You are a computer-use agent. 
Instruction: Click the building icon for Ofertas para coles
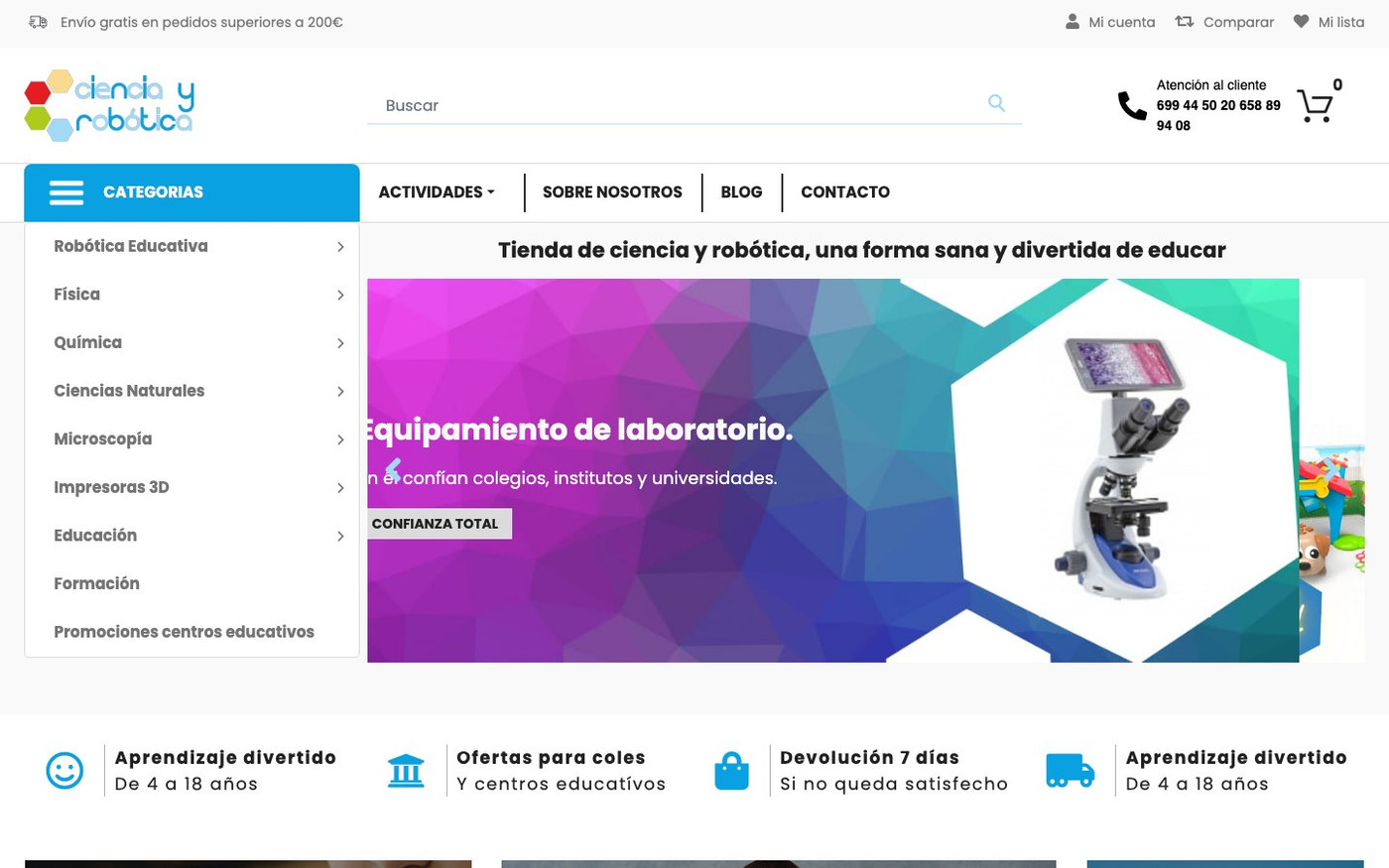pos(406,770)
